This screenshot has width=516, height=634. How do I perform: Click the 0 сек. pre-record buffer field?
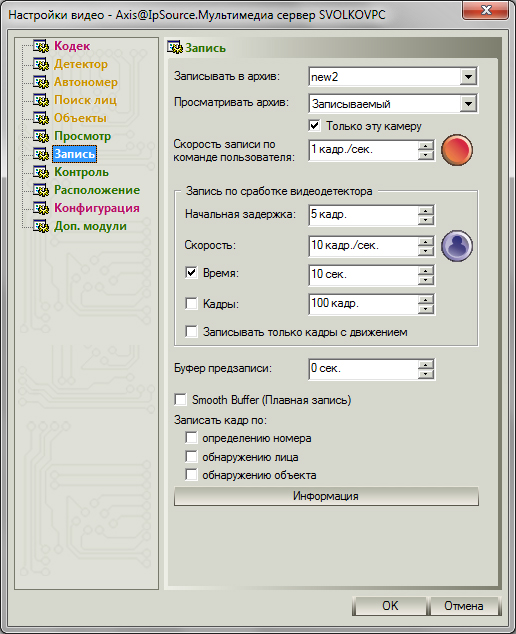click(x=363, y=369)
